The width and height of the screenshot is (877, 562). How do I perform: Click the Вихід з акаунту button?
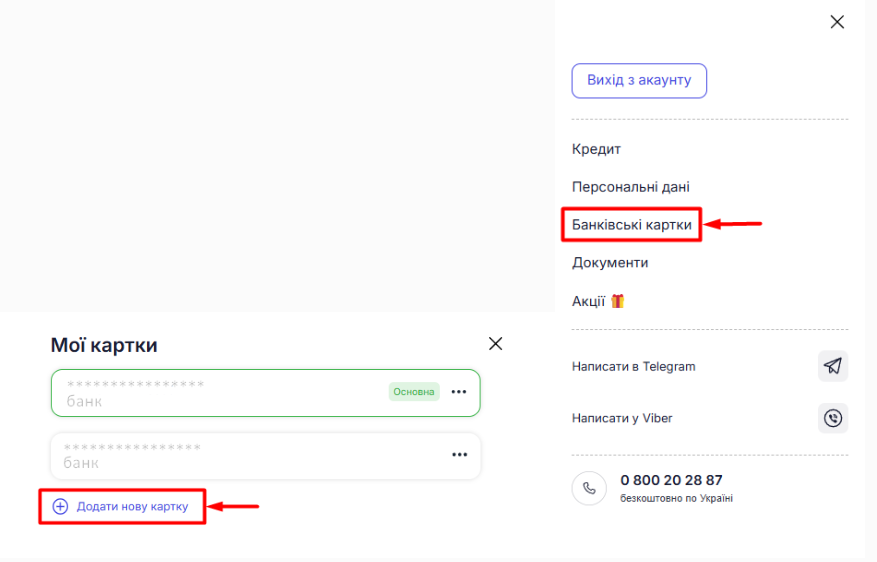tap(639, 81)
